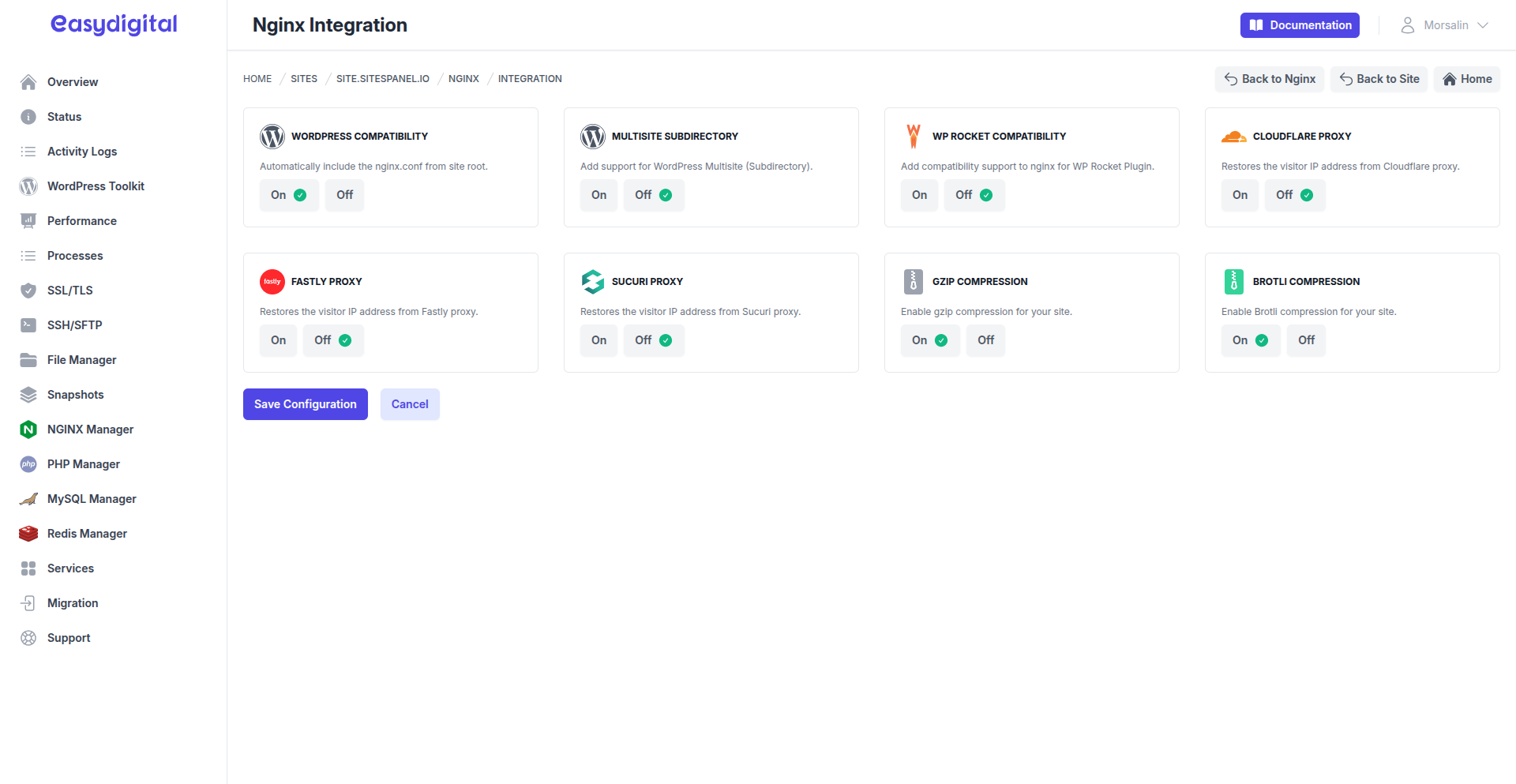Viewport: 1516px width, 784px height.
Task: Click the Back to Nginx button
Action: pyautogui.click(x=1269, y=79)
